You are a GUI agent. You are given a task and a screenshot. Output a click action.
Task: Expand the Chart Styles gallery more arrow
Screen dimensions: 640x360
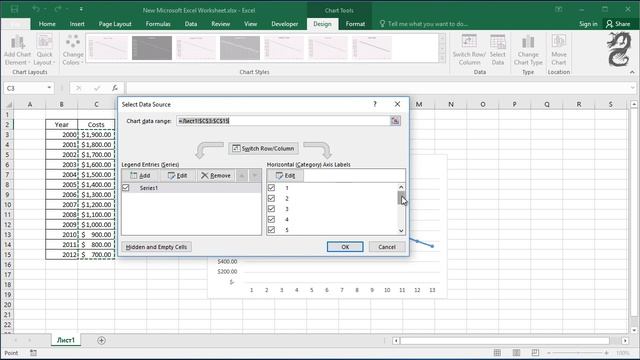[442, 59]
